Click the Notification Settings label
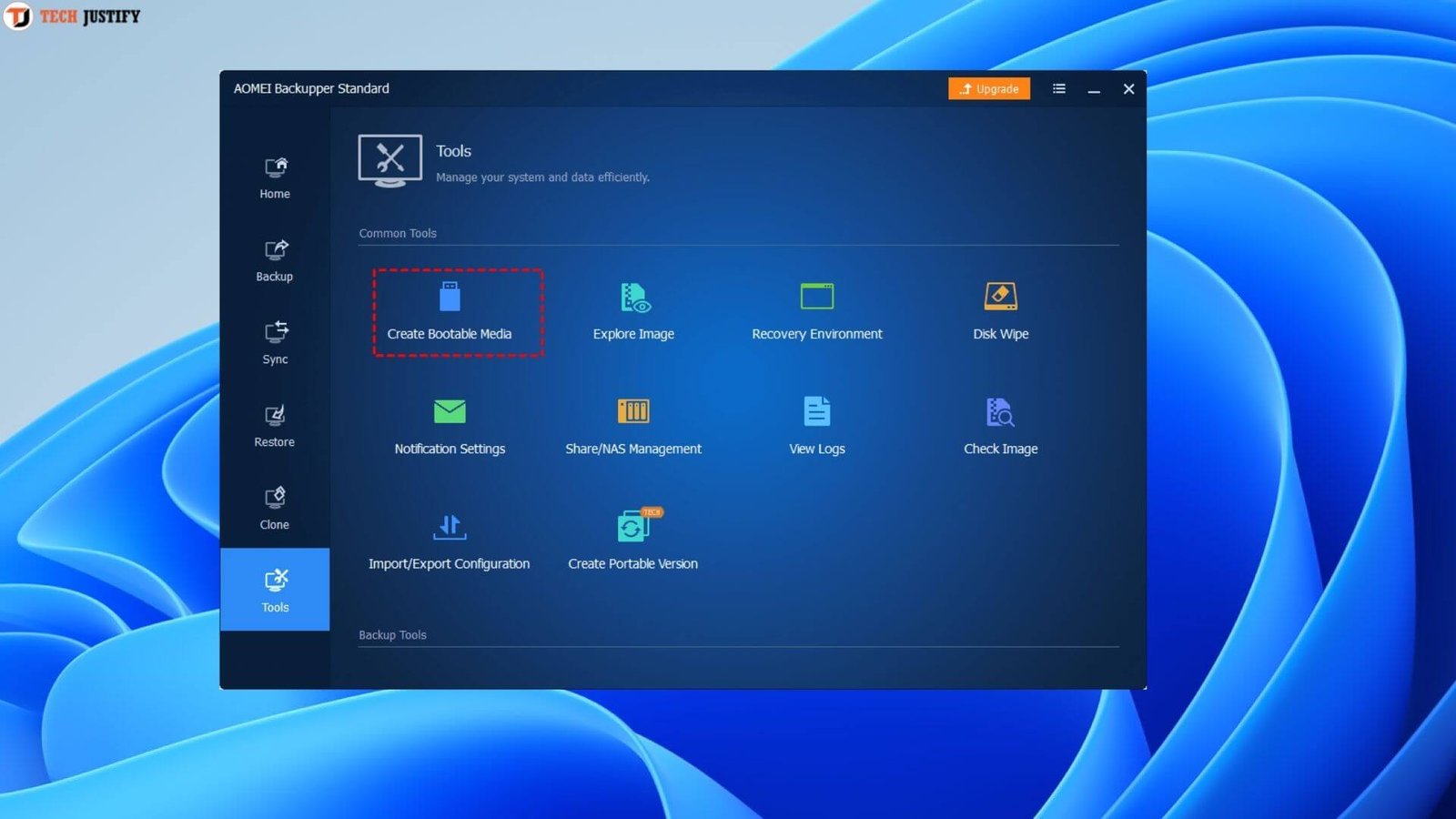Viewport: 1456px width, 819px height. click(x=450, y=449)
